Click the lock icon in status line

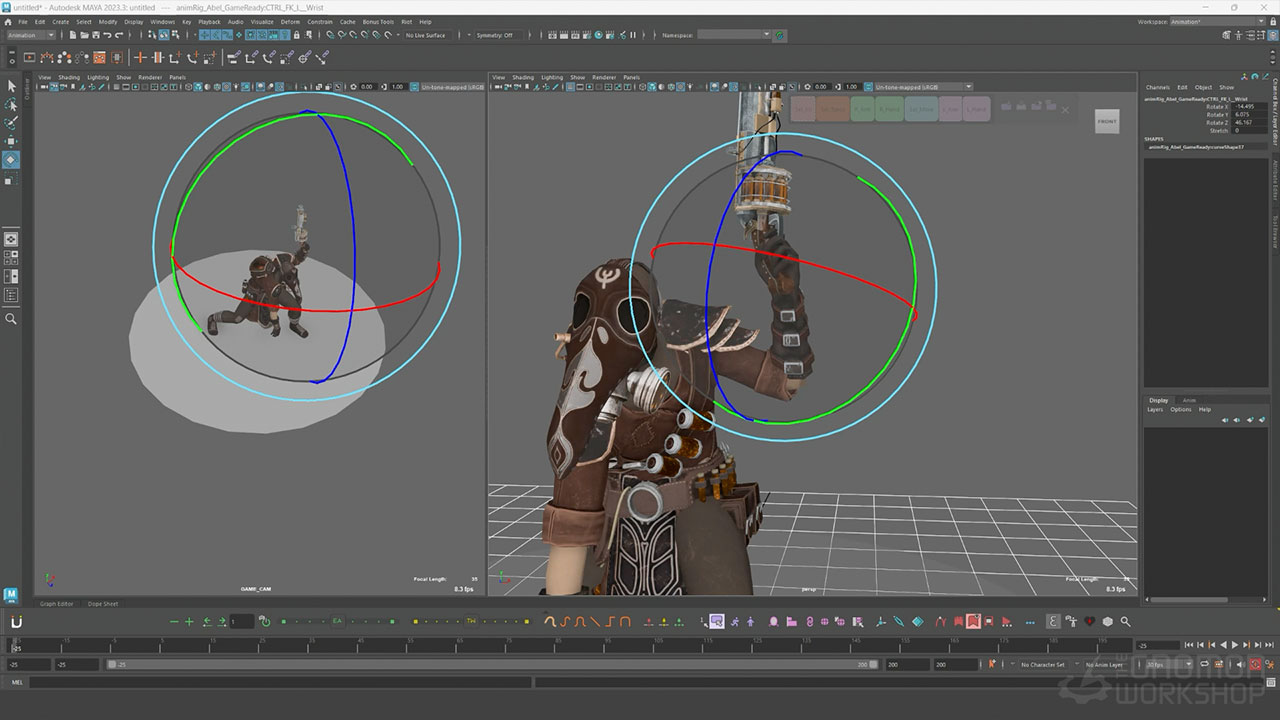tap(296, 35)
